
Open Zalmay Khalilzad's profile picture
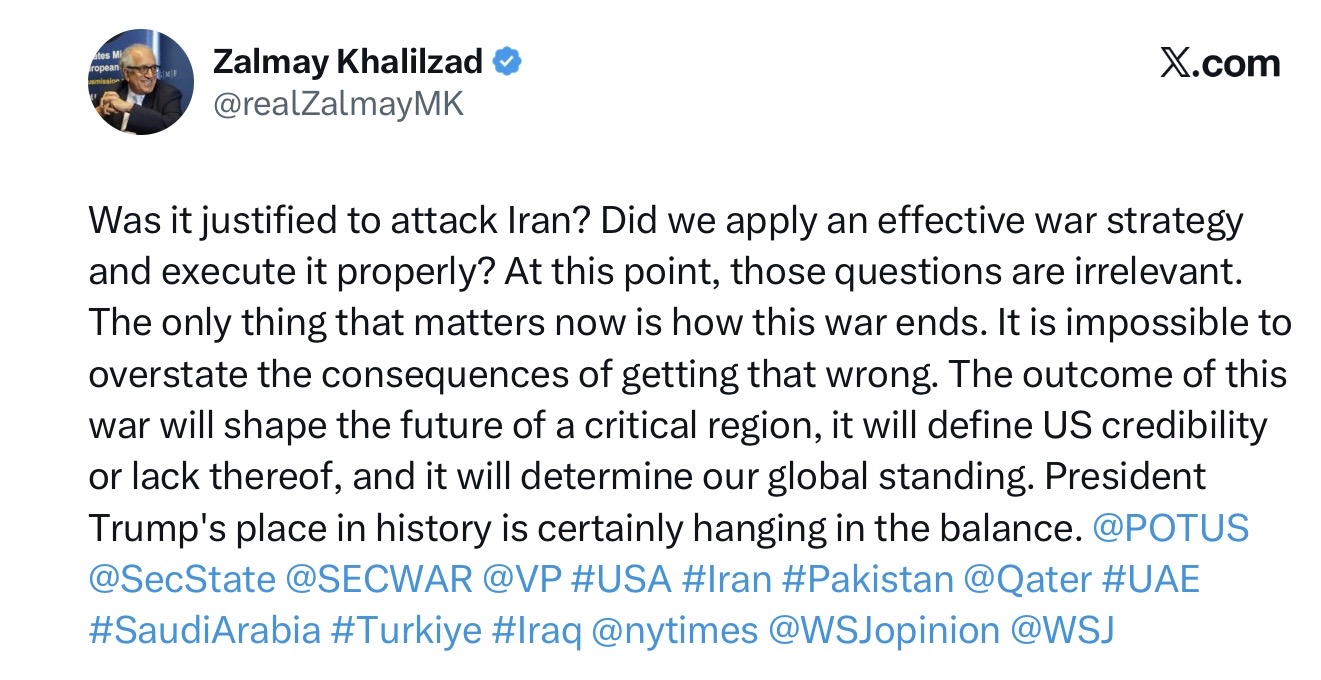[x=141, y=82]
